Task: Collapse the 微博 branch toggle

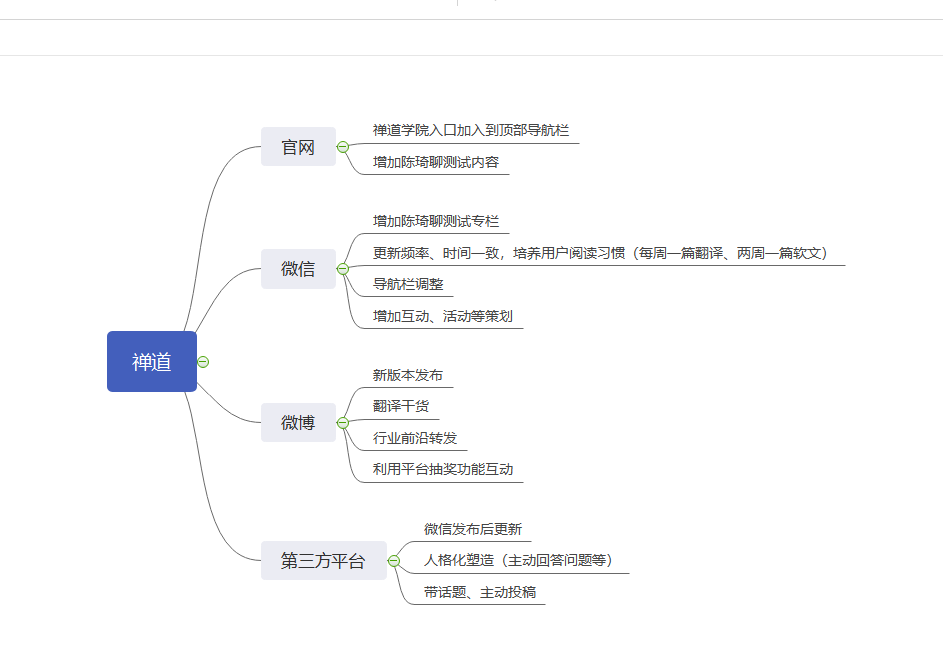Action: pyautogui.click(x=343, y=423)
